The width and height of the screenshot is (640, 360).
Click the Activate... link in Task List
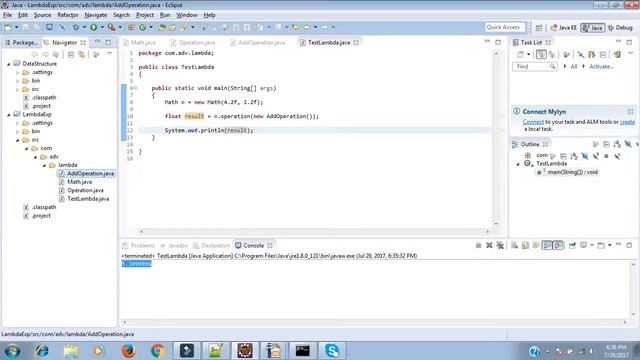(x=601, y=67)
